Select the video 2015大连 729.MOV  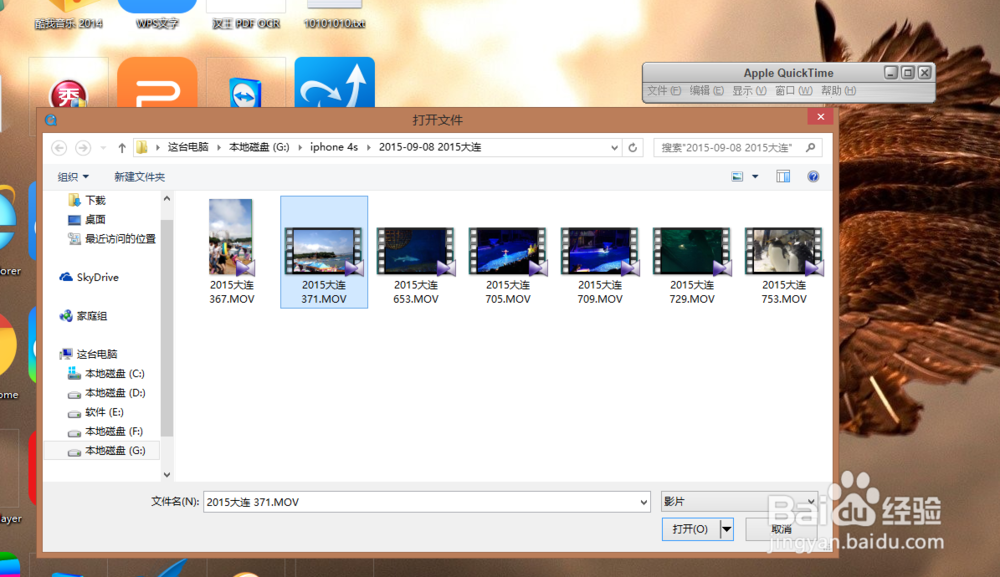[691, 267]
